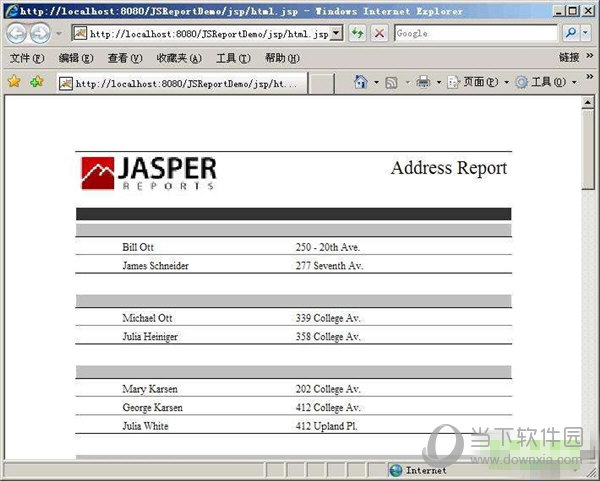The height and width of the screenshot is (481, 600).
Task: Stop loading with the red X icon
Action: [x=380, y=33]
